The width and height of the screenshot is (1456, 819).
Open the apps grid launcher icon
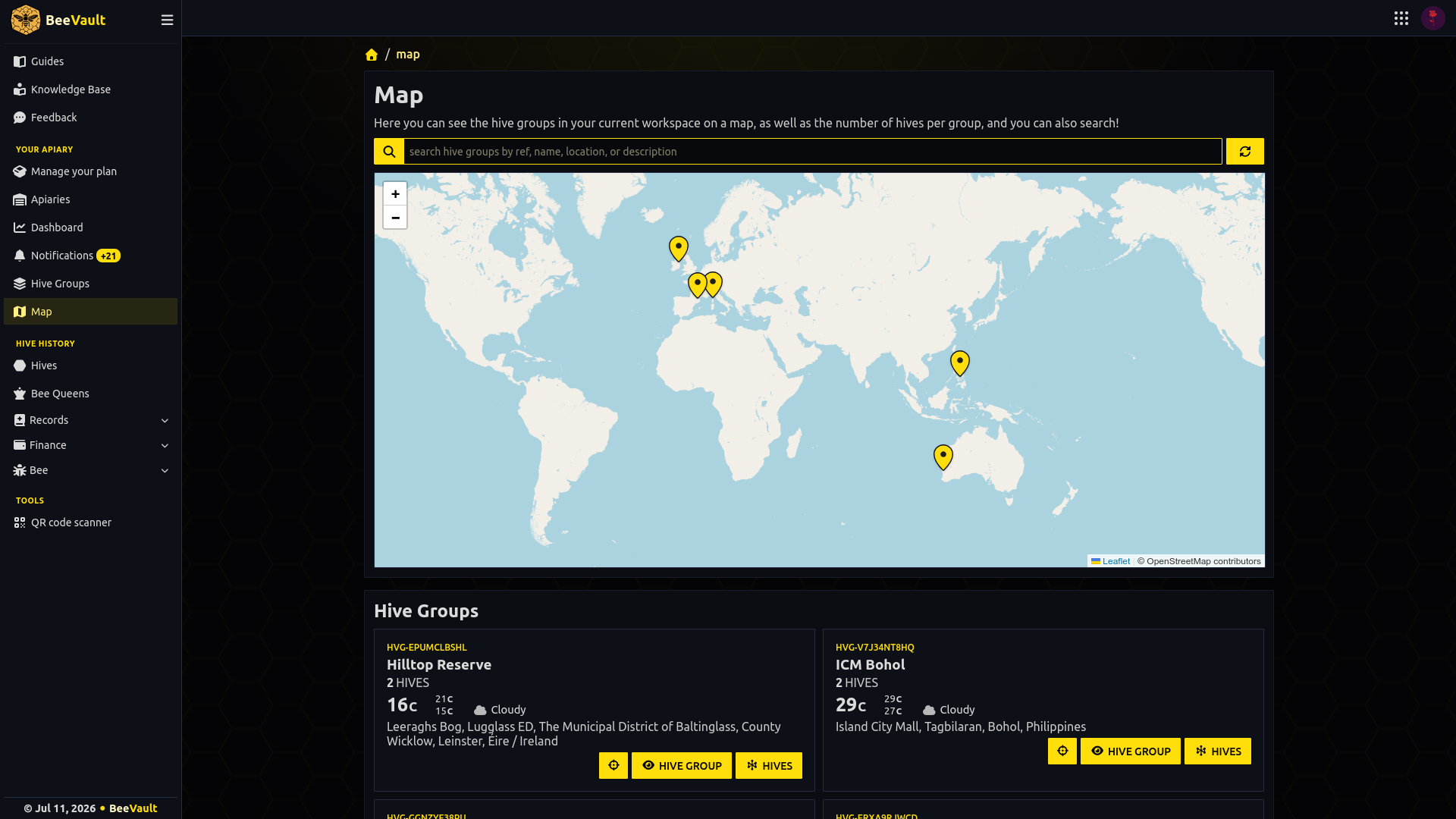pyautogui.click(x=1401, y=18)
